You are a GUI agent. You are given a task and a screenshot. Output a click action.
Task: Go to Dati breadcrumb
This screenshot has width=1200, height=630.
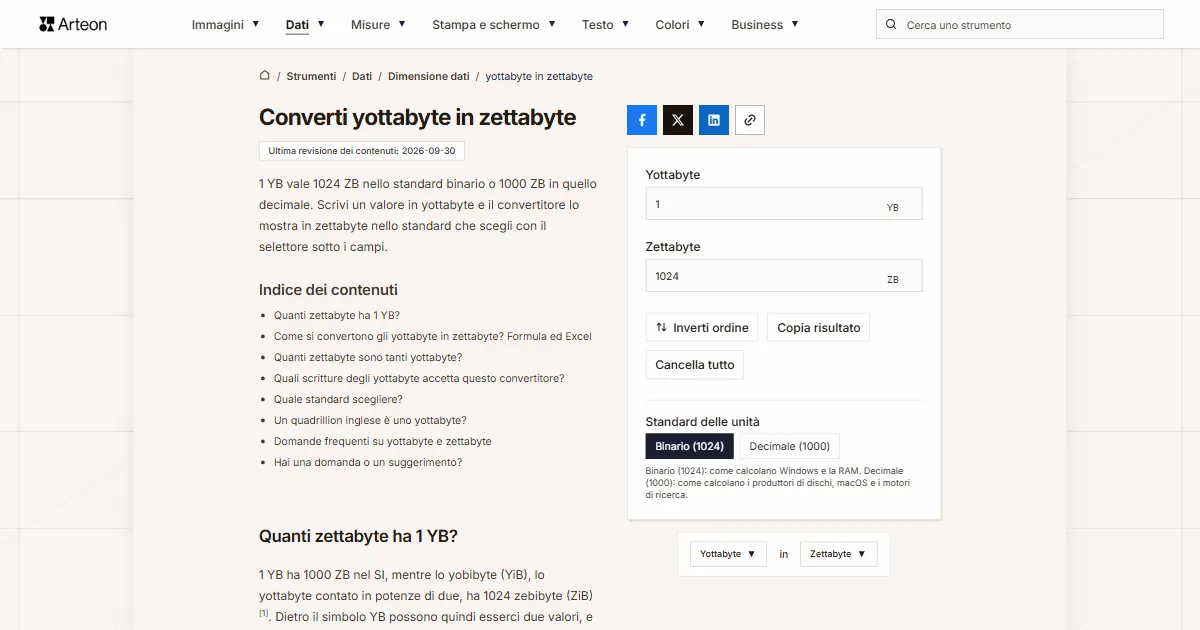coord(362,76)
